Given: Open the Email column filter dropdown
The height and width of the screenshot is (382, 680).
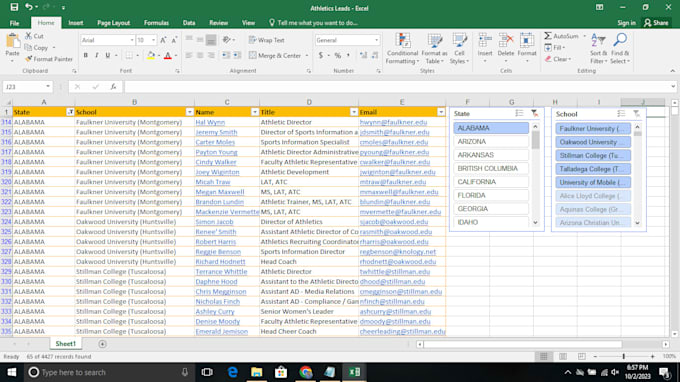Looking at the screenshot, I should click(x=441, y=112).
